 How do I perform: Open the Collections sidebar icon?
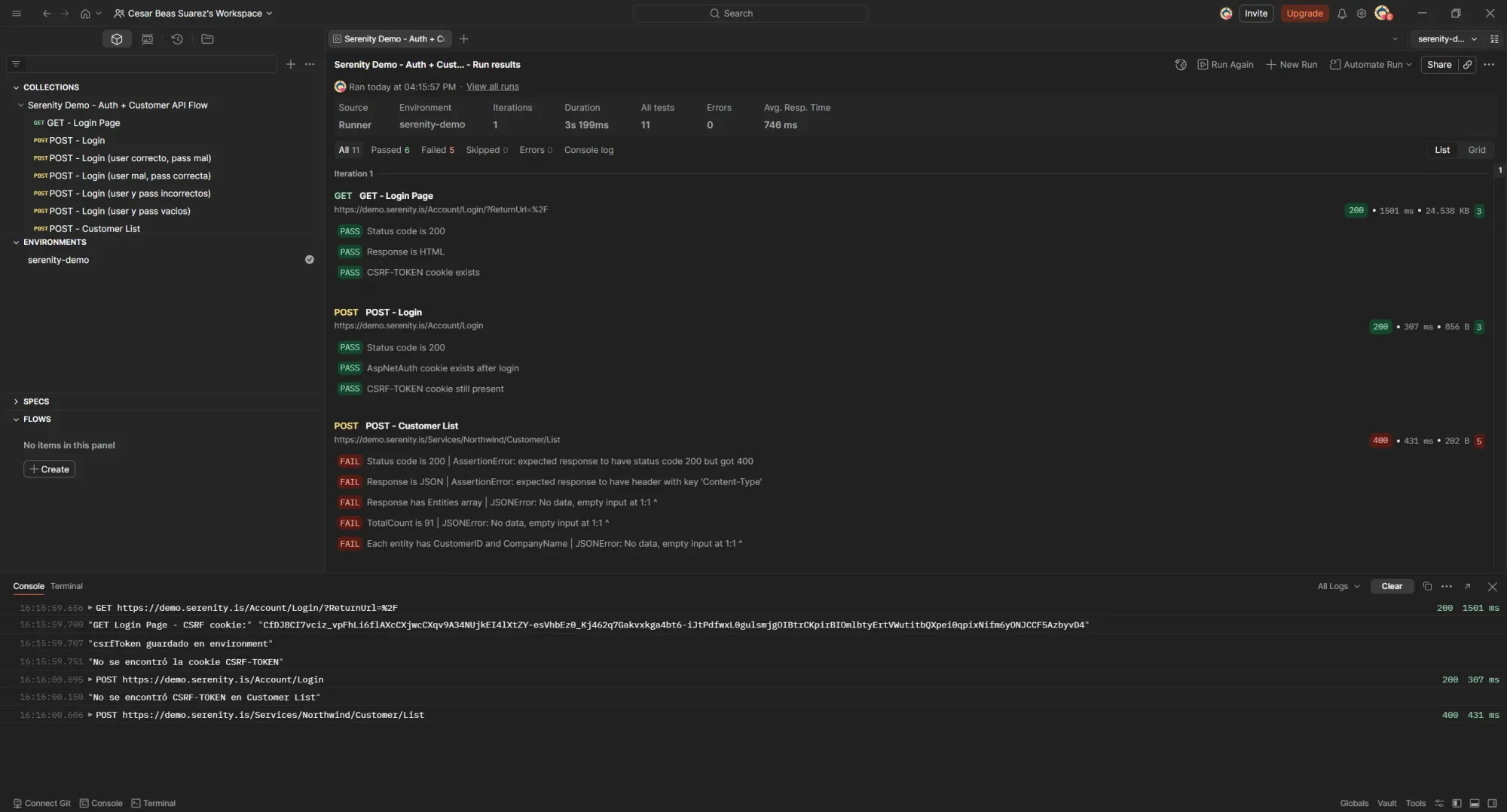click(117, 38)
